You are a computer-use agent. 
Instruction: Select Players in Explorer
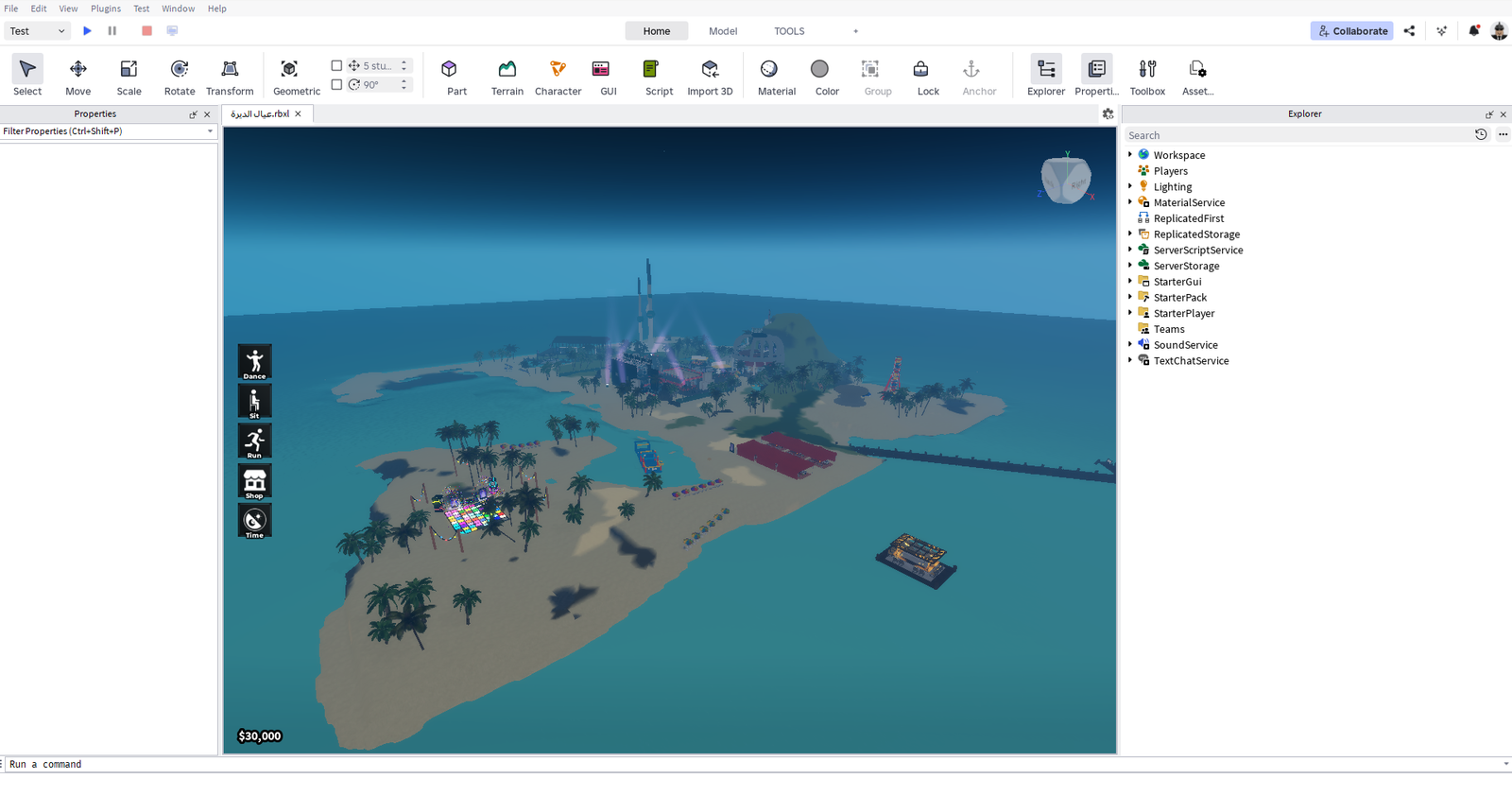1170,171
